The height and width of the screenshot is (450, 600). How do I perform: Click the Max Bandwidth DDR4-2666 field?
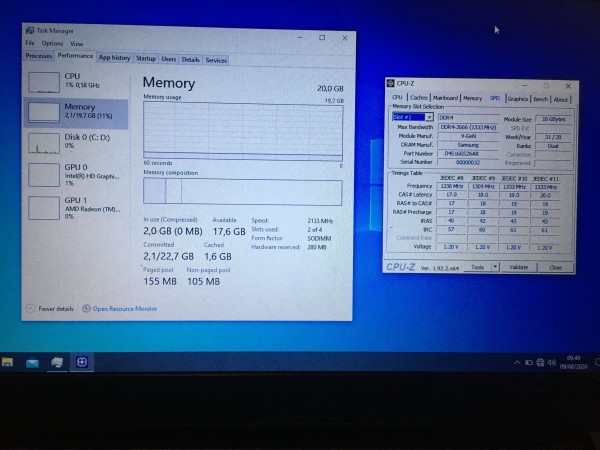pyautogui.click(x=468, y=127)
